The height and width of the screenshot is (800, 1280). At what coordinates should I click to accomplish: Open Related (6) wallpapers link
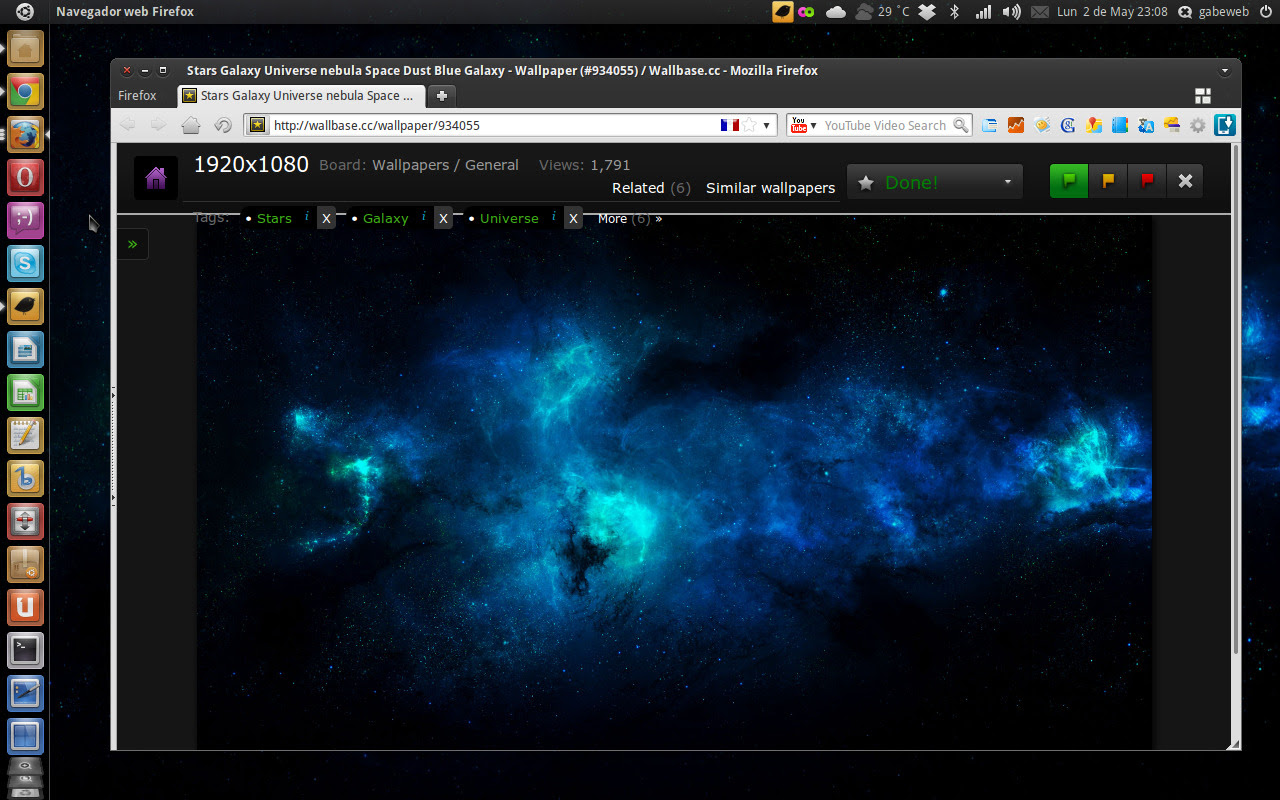click(651, 188)
